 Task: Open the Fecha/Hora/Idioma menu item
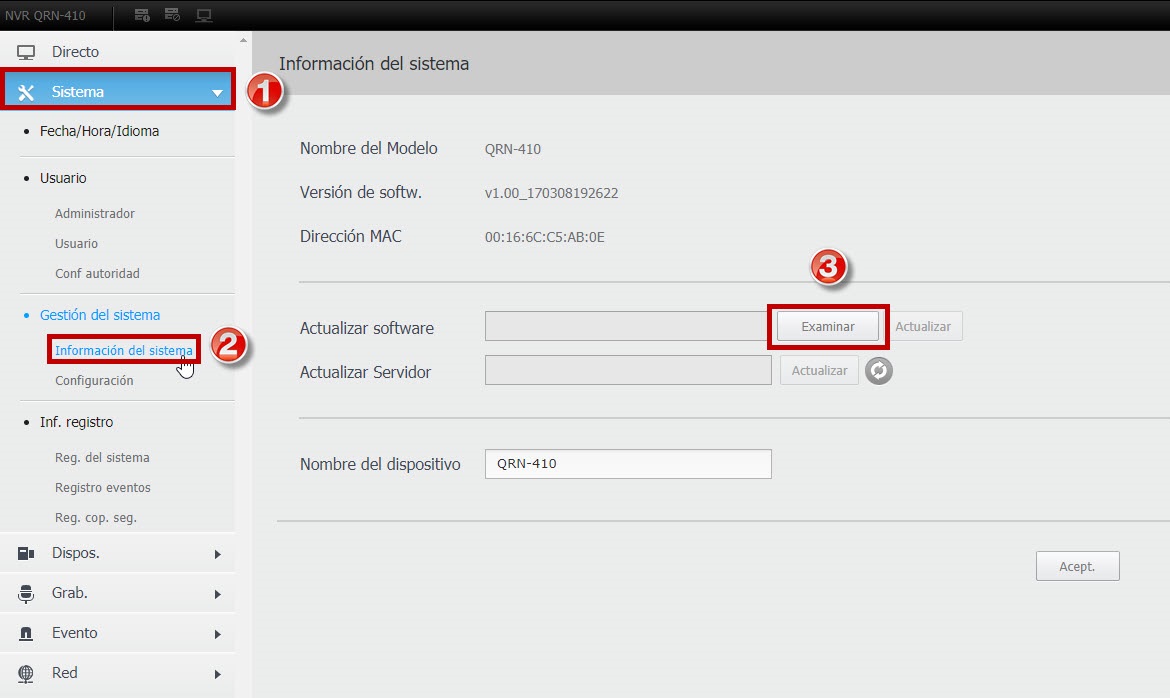point(99,131)
